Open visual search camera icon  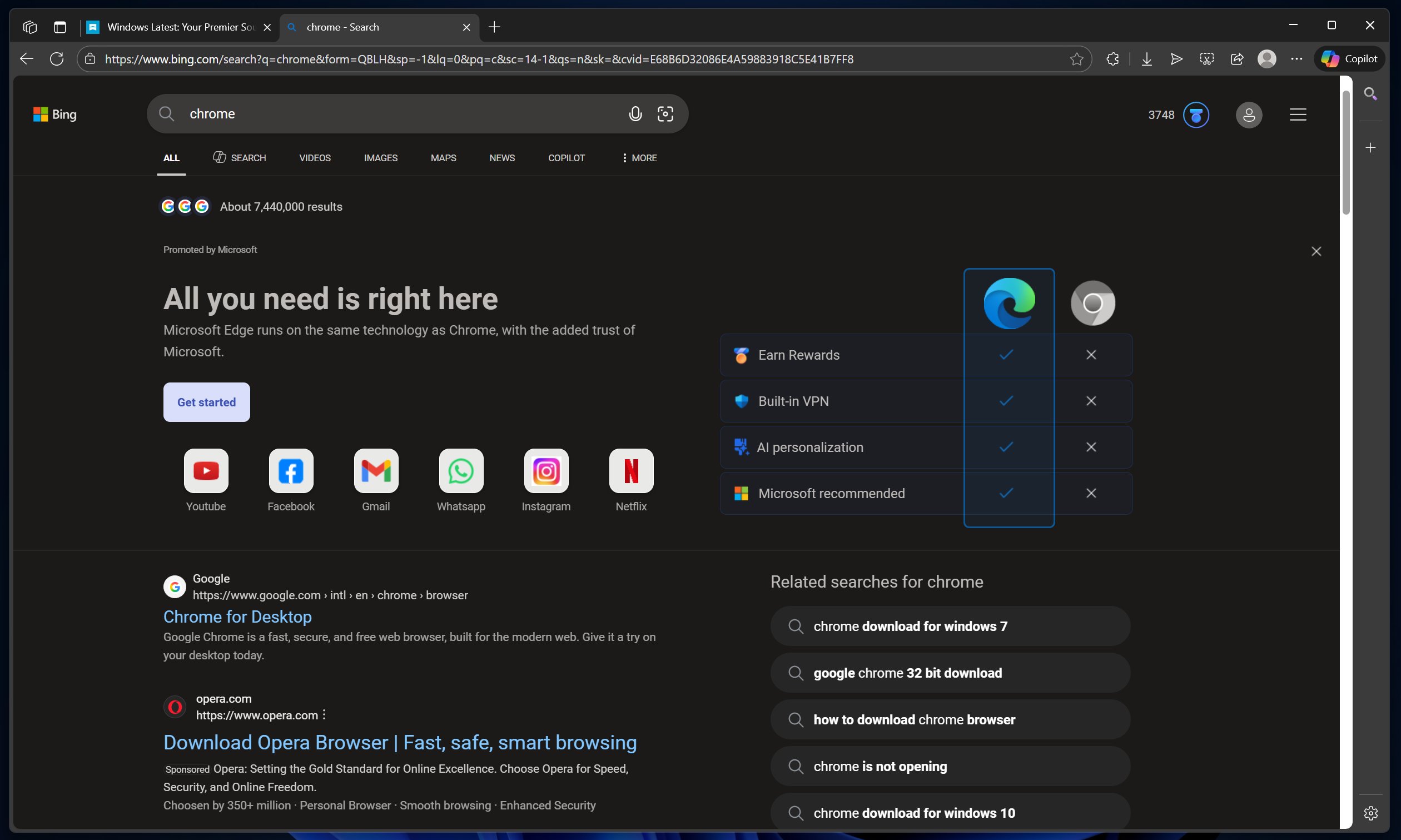pos(665,114)
